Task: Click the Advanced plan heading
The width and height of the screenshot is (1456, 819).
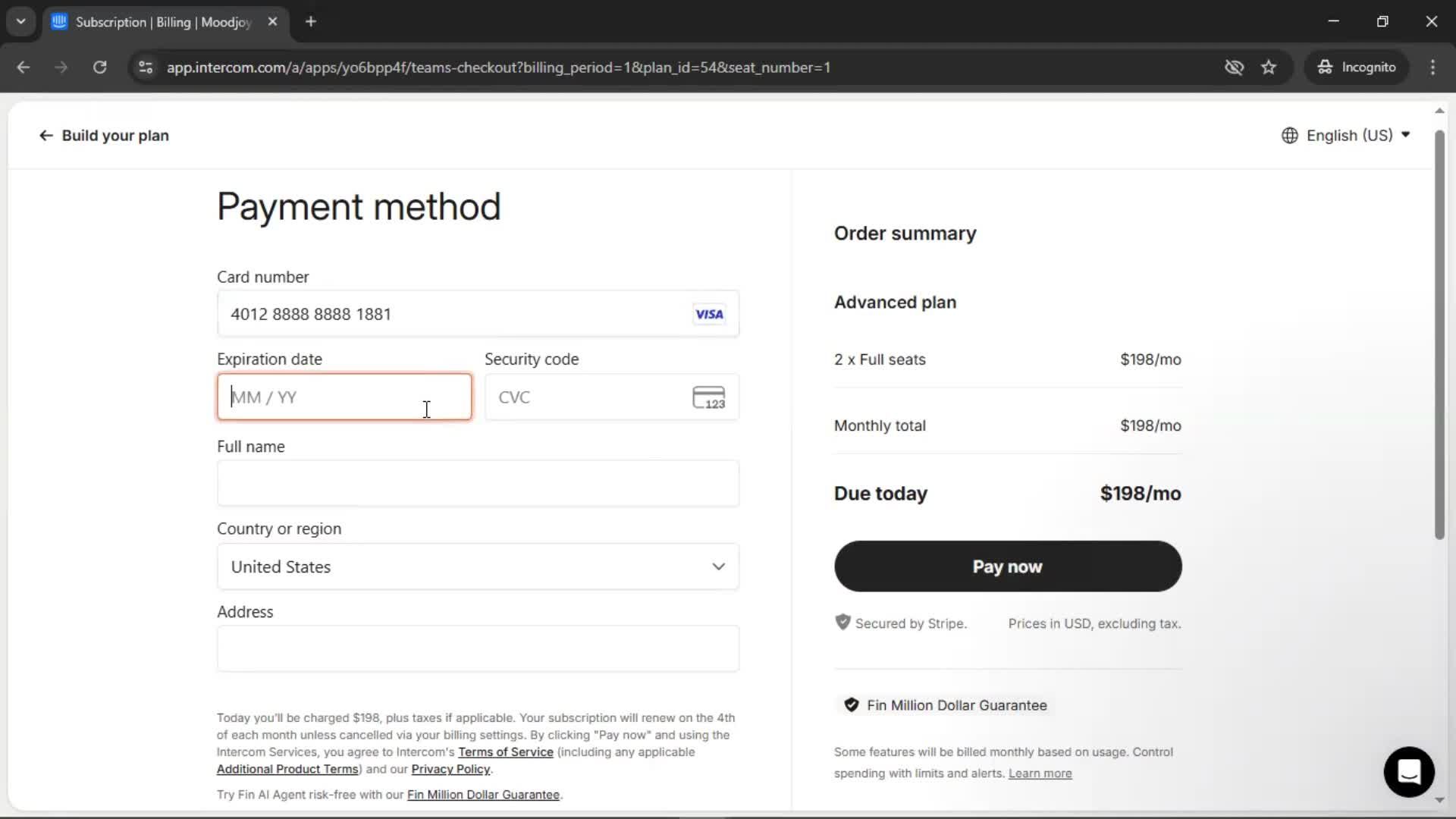Action: [x=895, y=303]
